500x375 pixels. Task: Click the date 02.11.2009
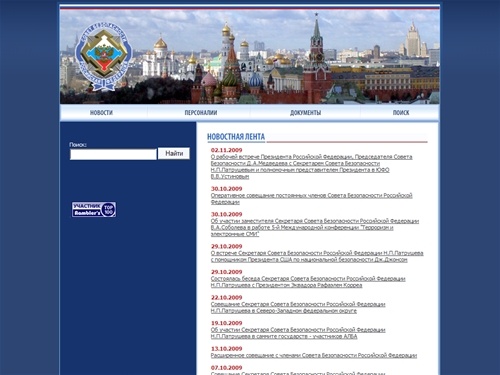(x=226, y=150)
